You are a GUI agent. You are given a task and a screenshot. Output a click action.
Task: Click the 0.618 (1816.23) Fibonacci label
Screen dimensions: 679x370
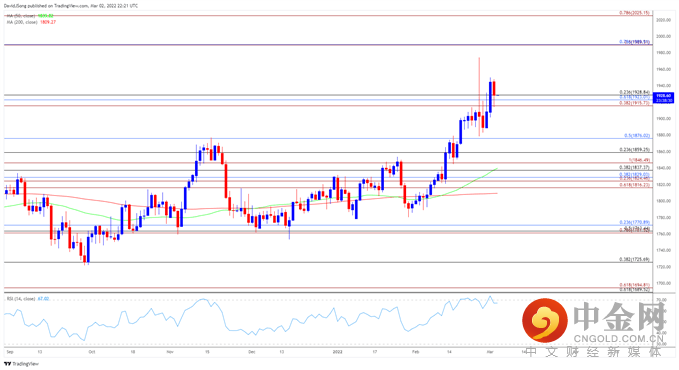[x=635, y=185]
